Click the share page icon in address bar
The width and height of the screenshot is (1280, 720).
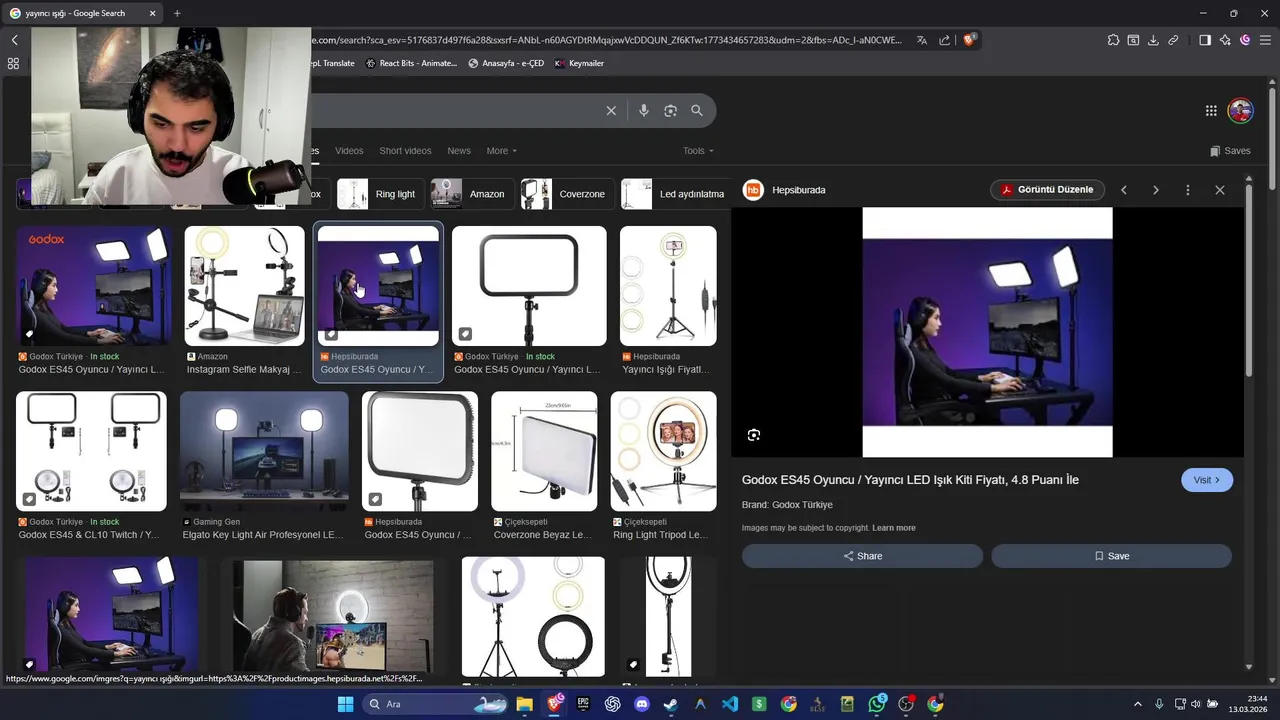point(945,40)
